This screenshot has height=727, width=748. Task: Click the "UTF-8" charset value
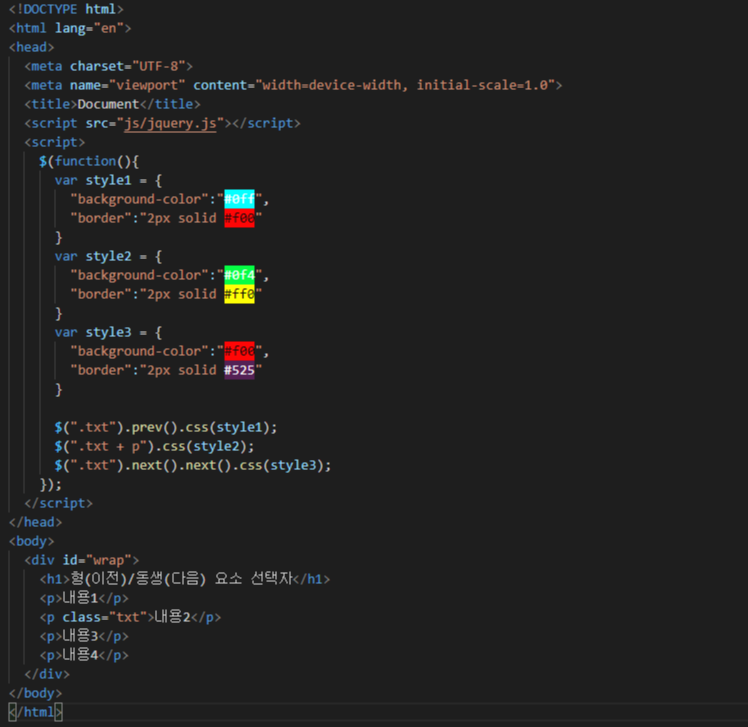159,66
